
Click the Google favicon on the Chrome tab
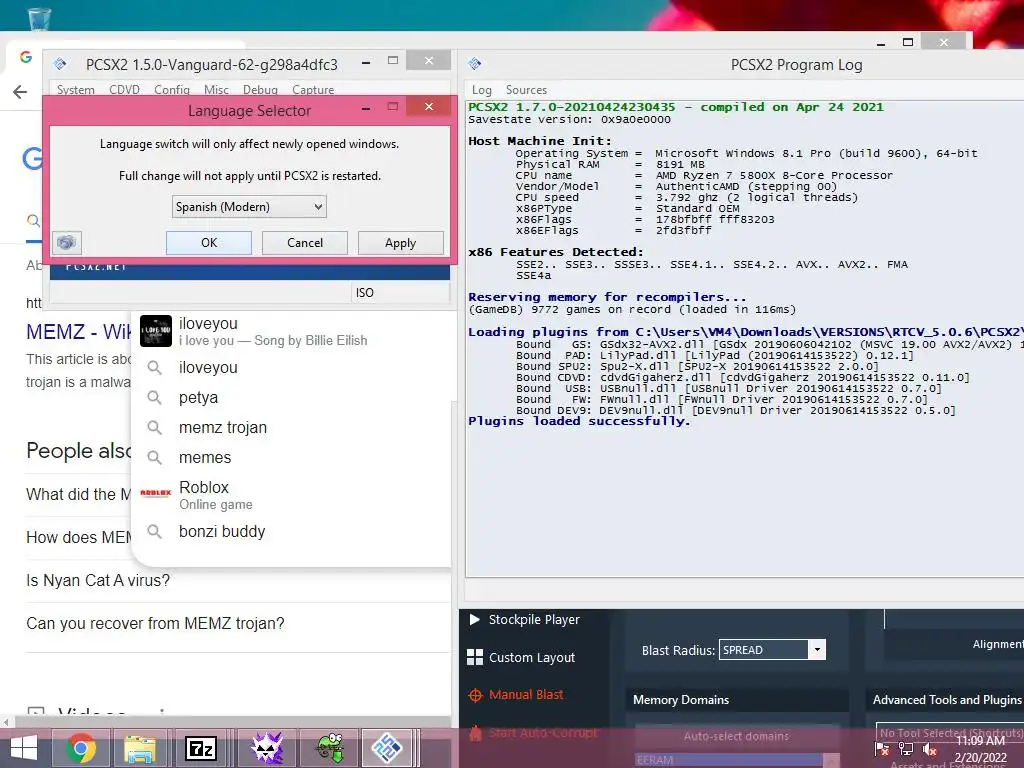(x=25, y=57)
